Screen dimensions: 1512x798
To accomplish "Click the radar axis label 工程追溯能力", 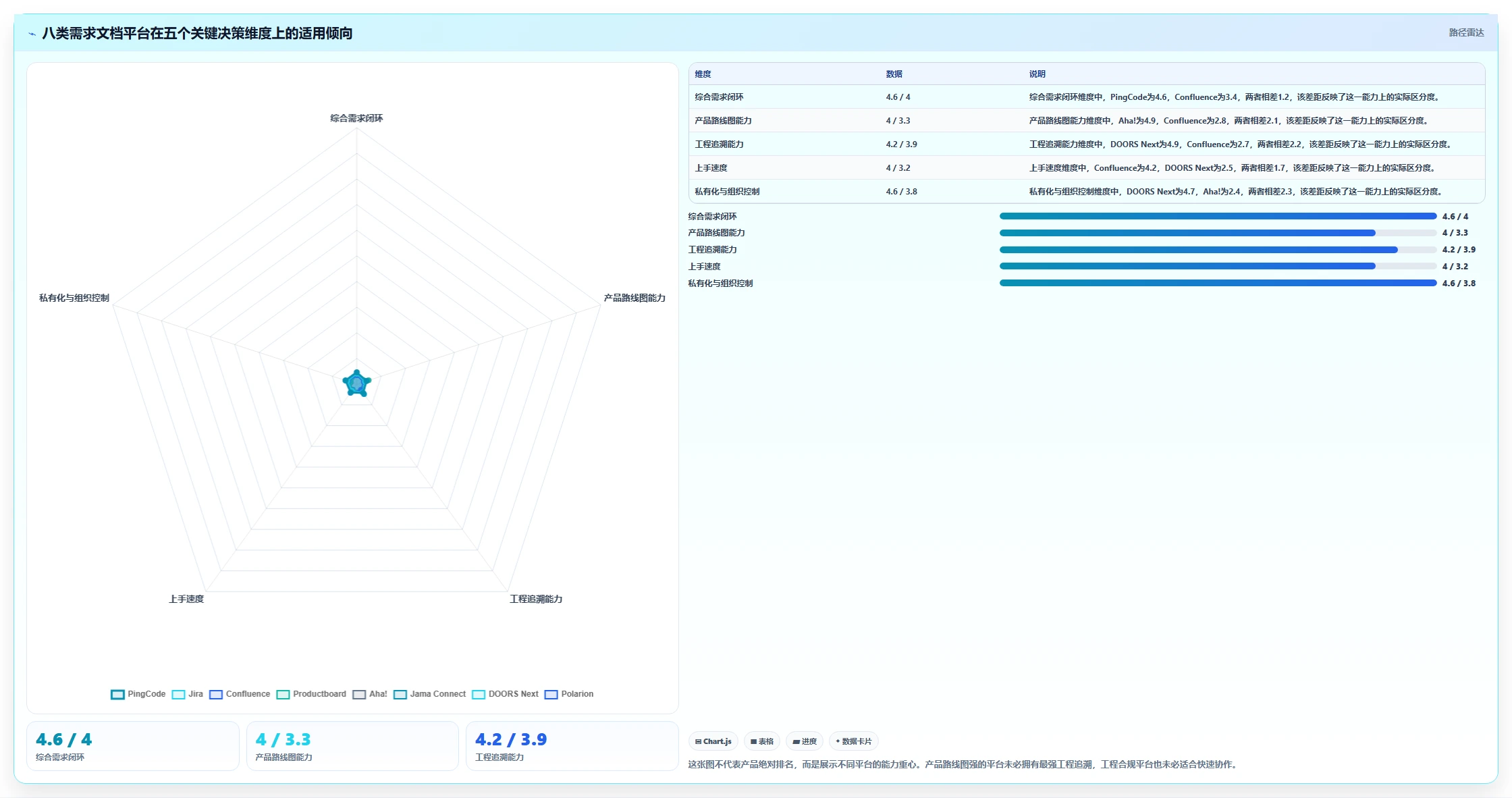I will (x=536, y=599).
